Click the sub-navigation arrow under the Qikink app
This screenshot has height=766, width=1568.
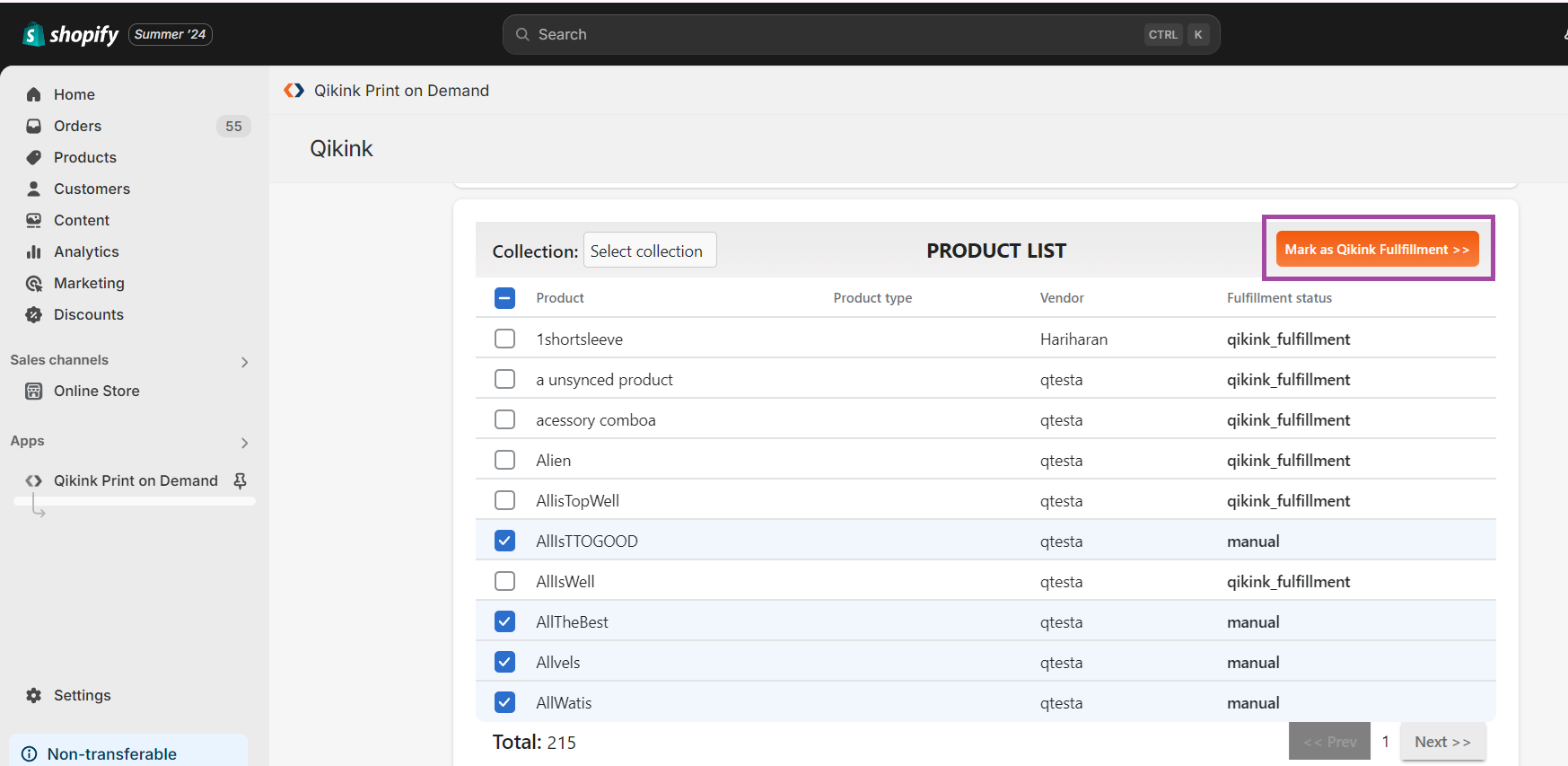tap(38, 507)
